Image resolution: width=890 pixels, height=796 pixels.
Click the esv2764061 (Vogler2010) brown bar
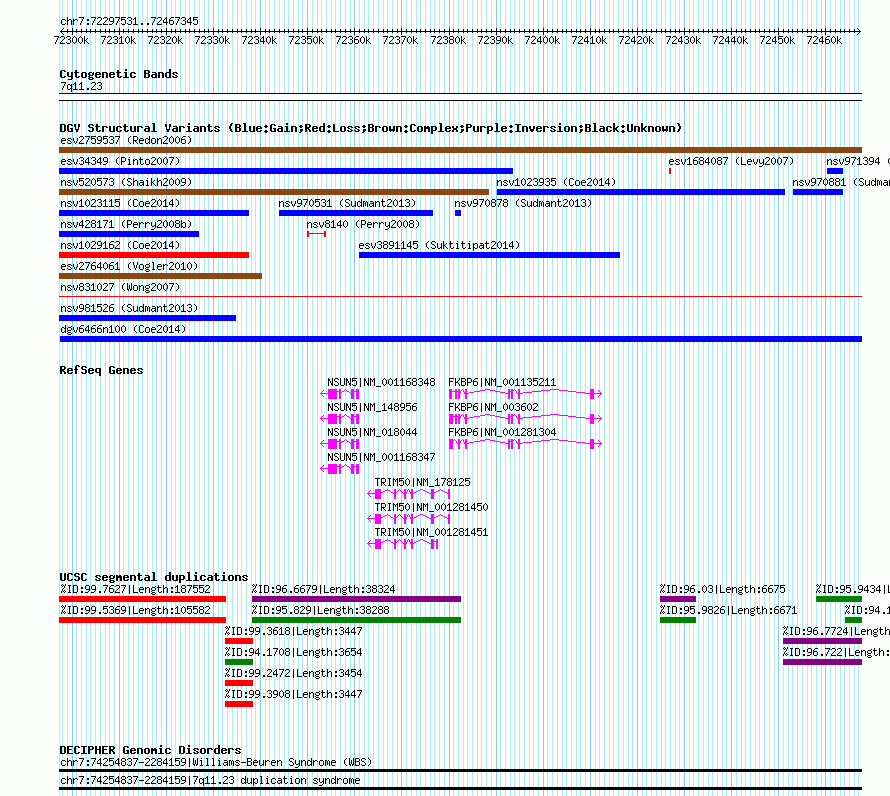click(x=161, y=276)
